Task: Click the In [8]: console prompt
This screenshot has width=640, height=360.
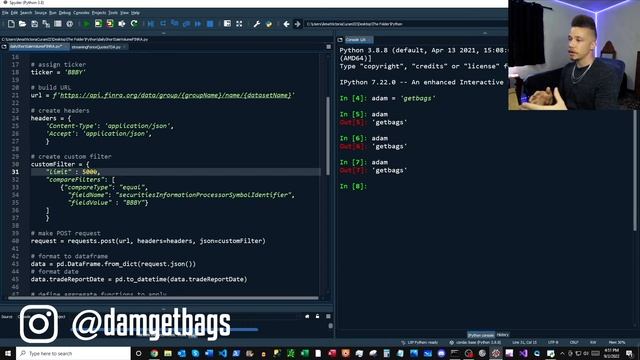Action: coord(353,186)
